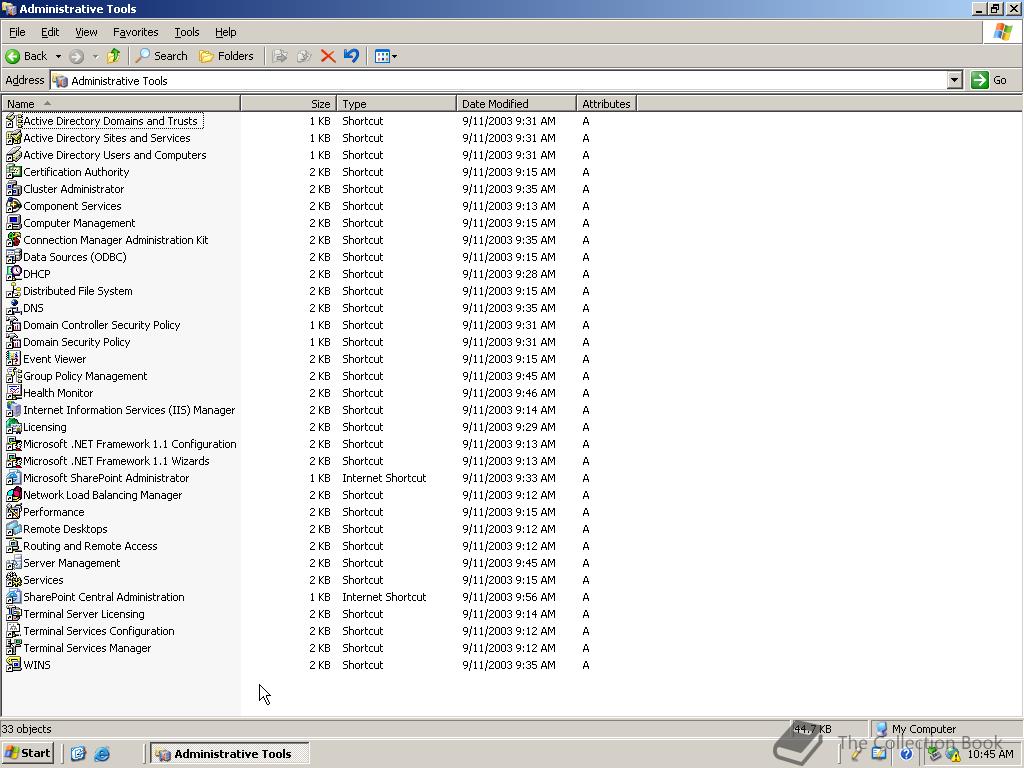The height and width of the screenshot is (768, 1024).
Task: Click the taskbar clock showing 10:45 AM
Action: pos(991,754)
